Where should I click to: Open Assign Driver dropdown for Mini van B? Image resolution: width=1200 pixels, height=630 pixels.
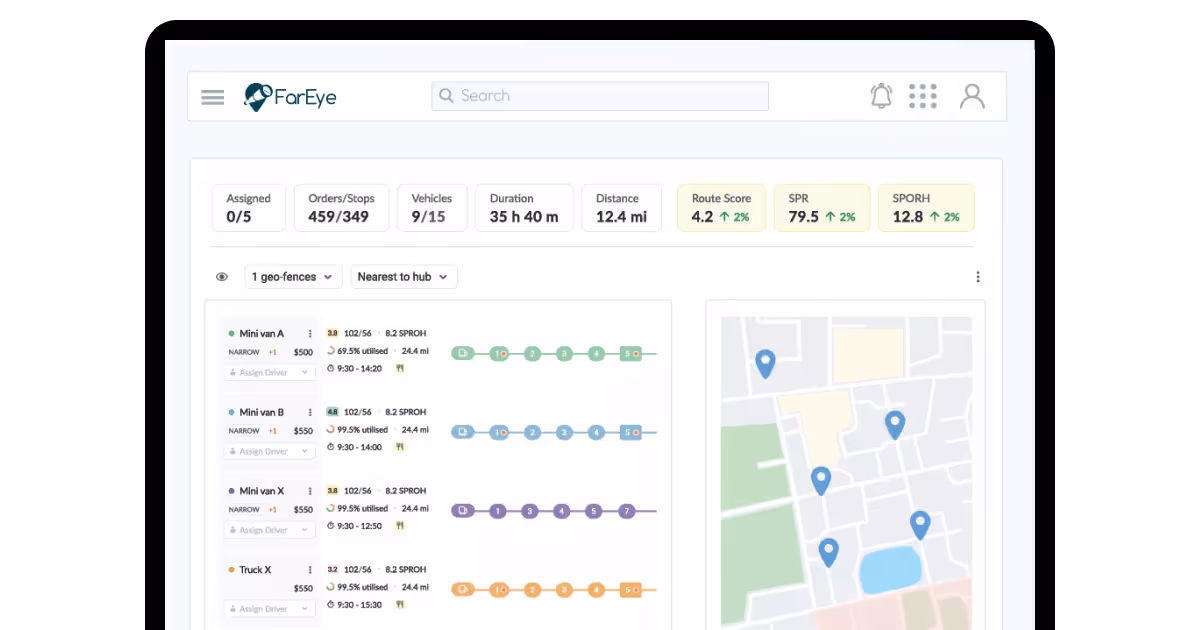[x=268, y=452]
